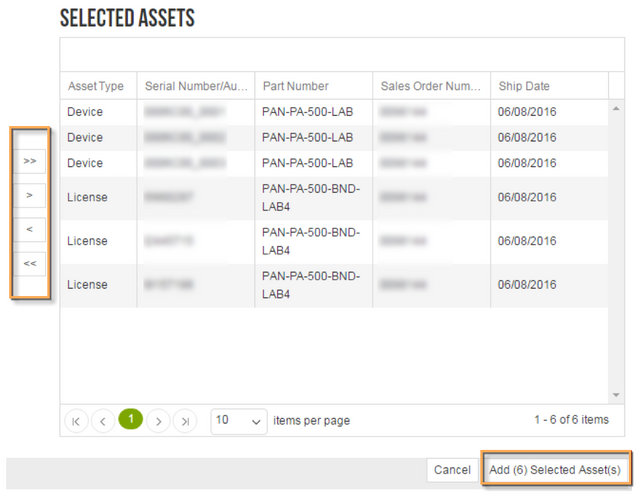Sort by the Asset Type column header
This screenshot has width=640, height=496.
click(x=96, y=86)
